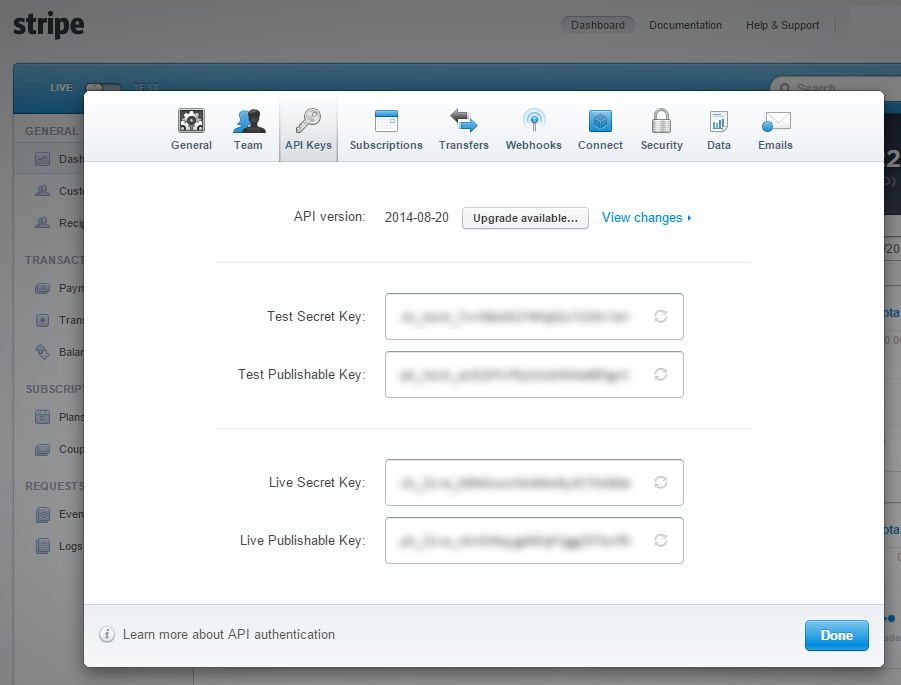Screen dimensions: 901x685
Task: Open the Subscriptions calendar icon
Action: [x=386, y=121]
